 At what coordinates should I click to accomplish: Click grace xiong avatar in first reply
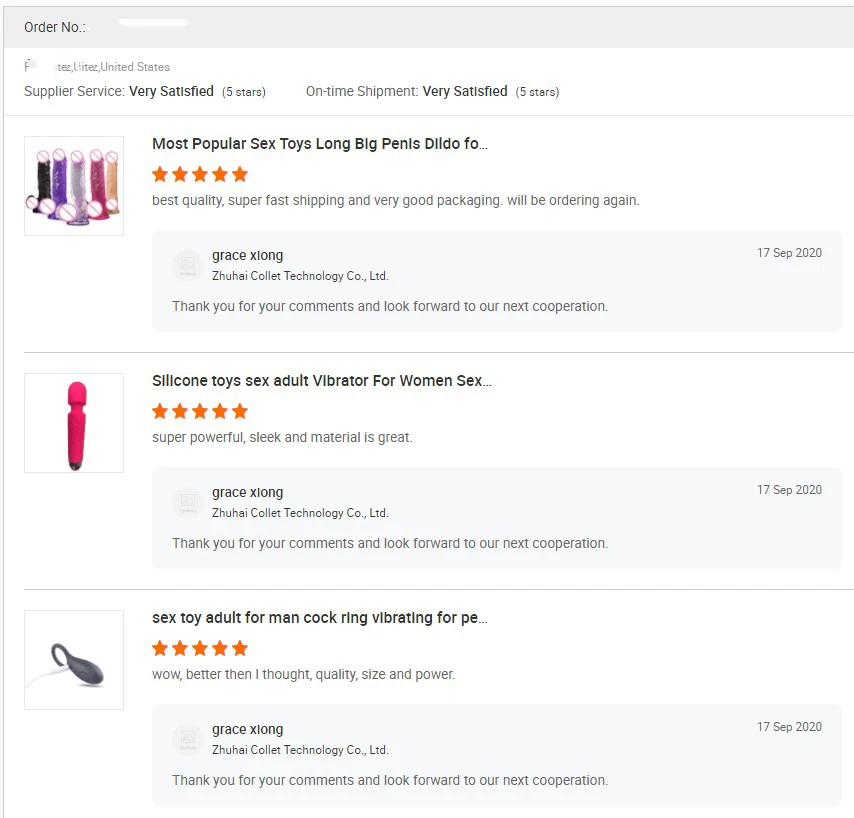(x=187, y=265)
